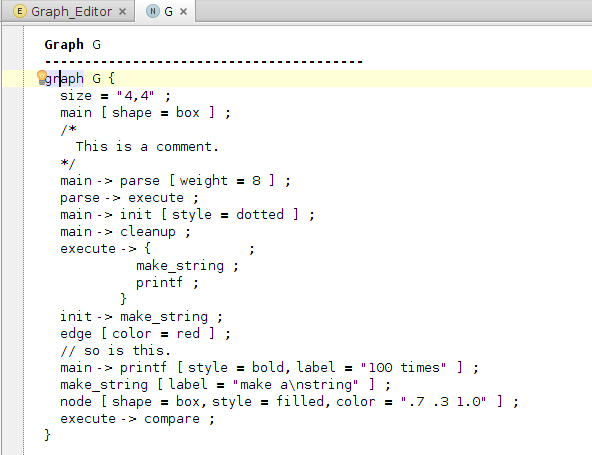
Task: Select the G tab
Action: click(166, 11)
